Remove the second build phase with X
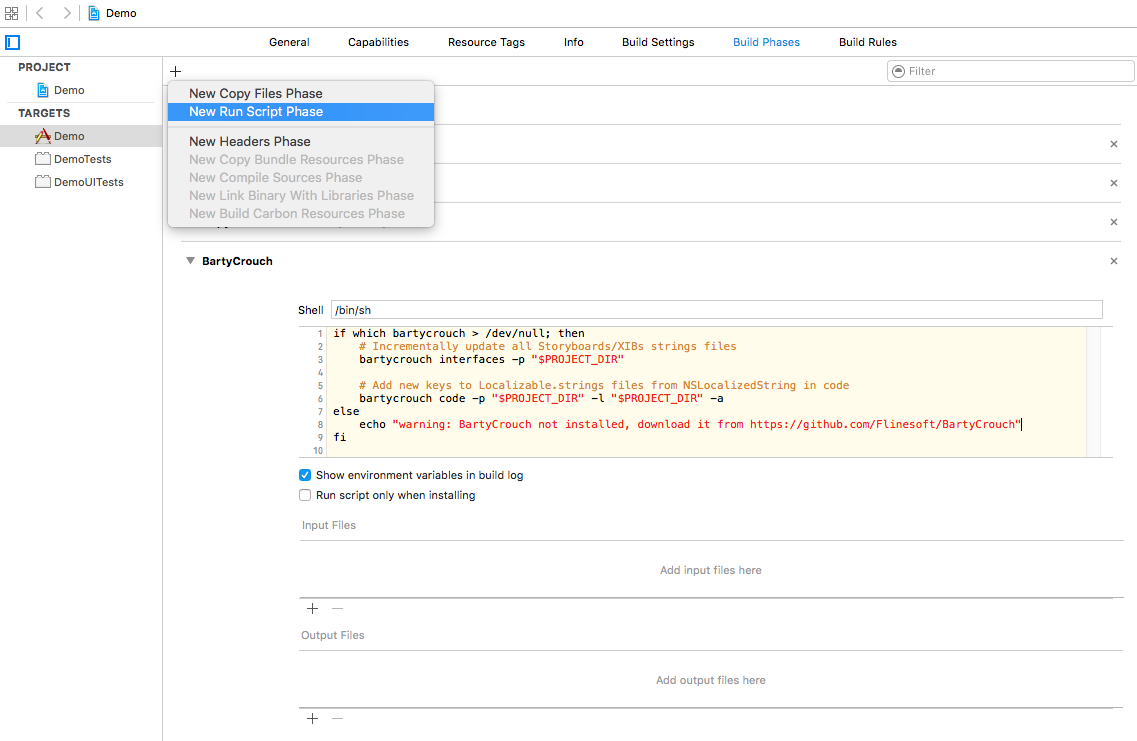 [1114, 183]
